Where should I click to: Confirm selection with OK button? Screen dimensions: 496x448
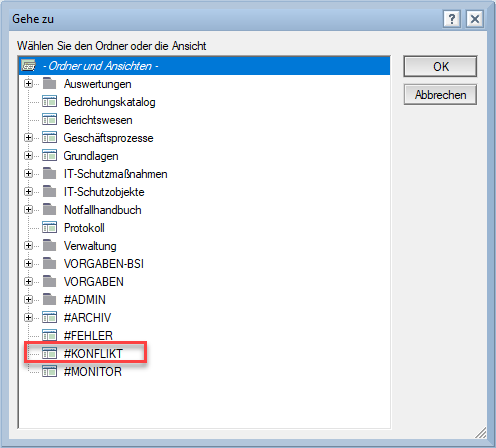point(440,67)
